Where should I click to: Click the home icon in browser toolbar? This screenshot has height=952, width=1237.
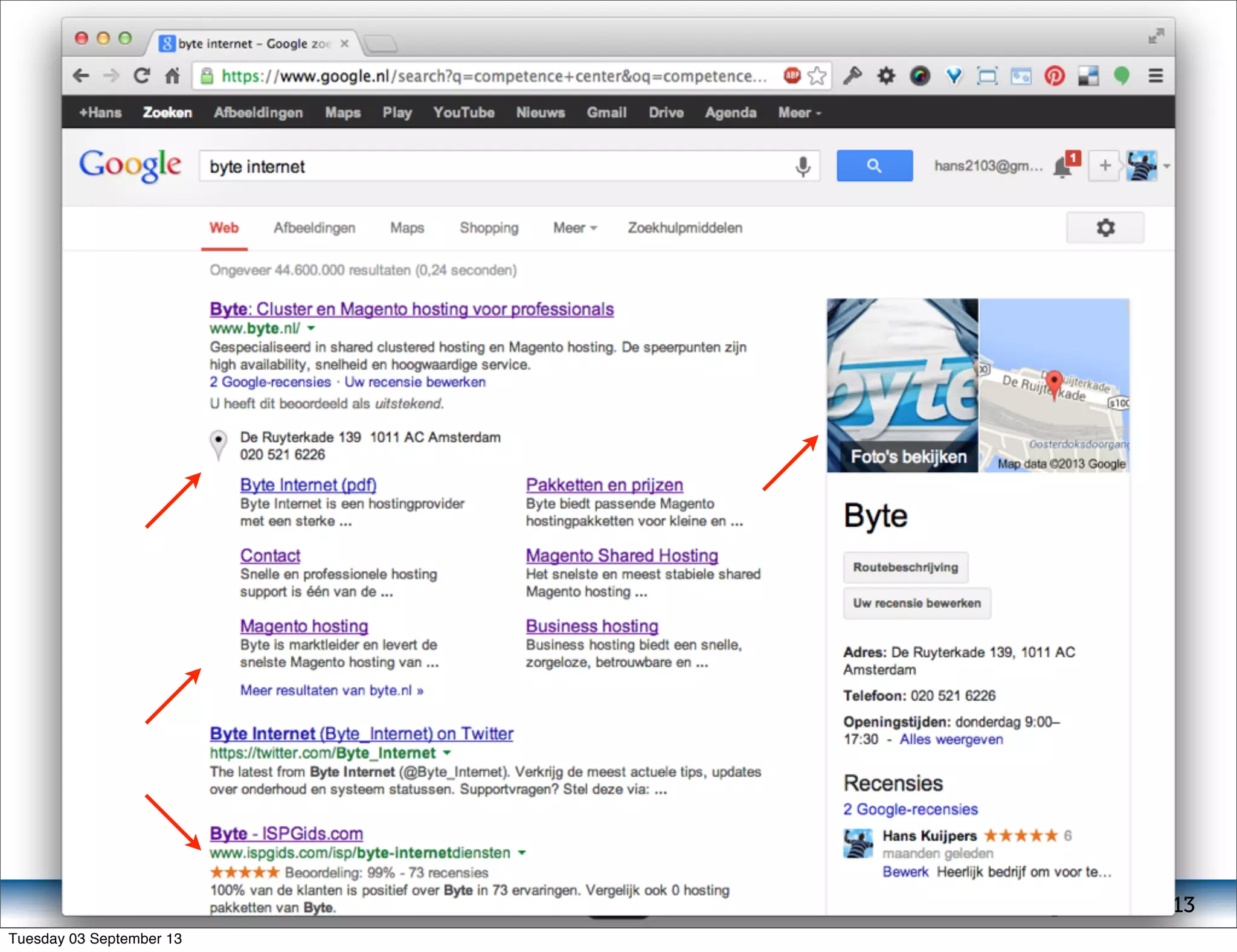click(173, 76)
